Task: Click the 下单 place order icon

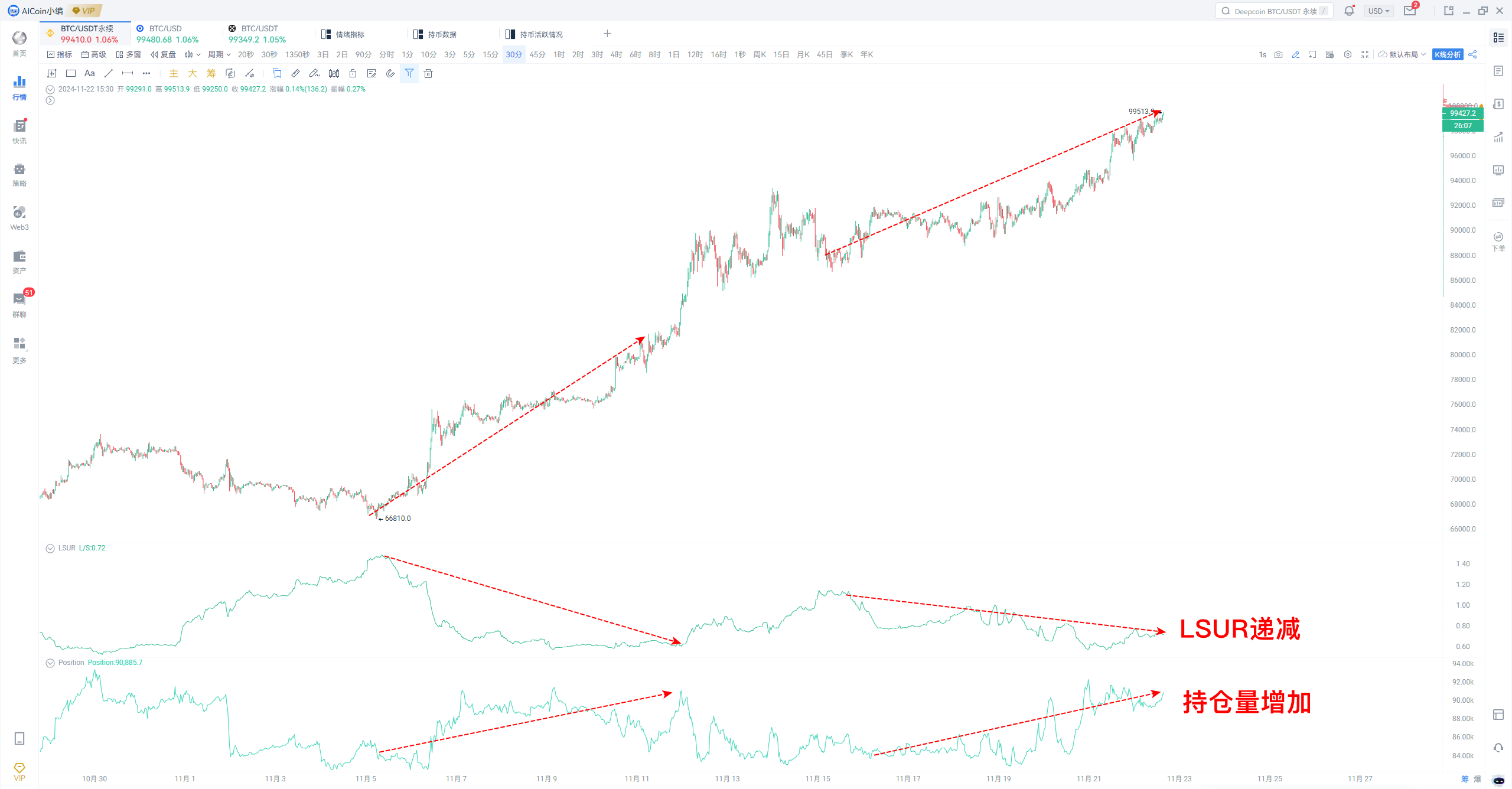Action: pyautogui.click(x=1498, y=242)
